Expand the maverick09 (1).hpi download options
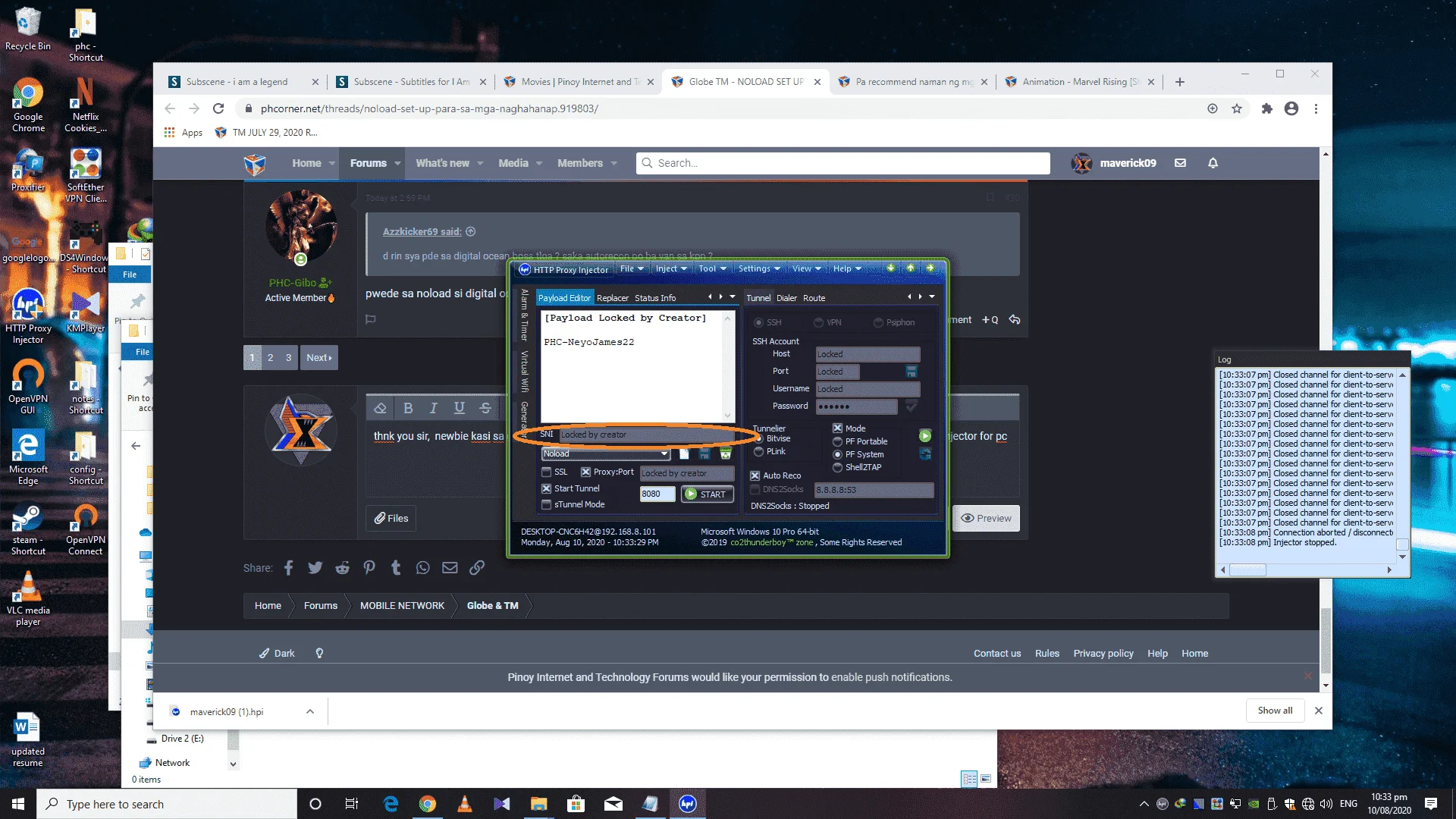The image size is (1456, 819). pyautogui.click(x=310, y=711)
